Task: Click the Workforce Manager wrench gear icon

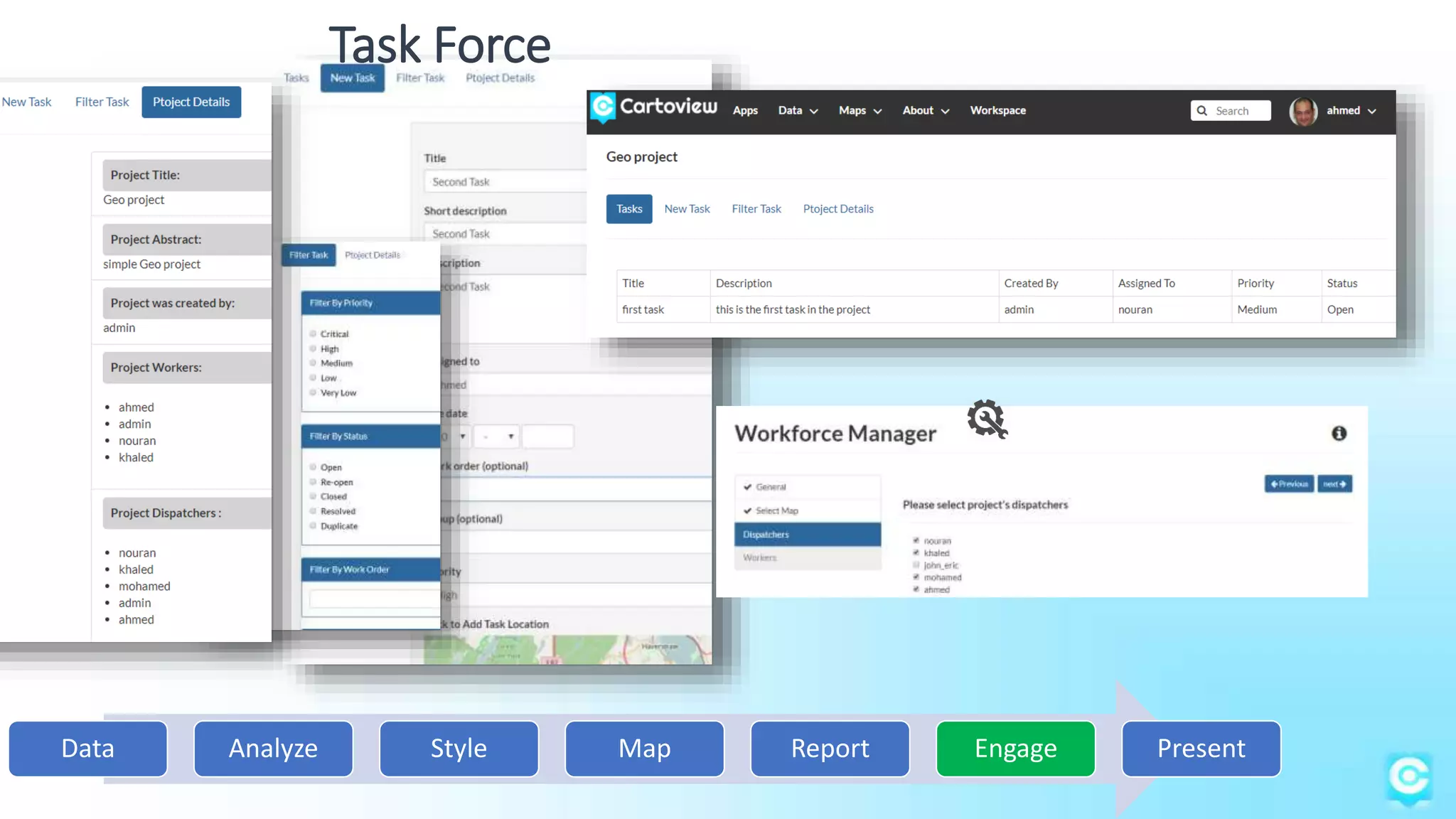Action: pyautogui.click(x=987, y=419)
